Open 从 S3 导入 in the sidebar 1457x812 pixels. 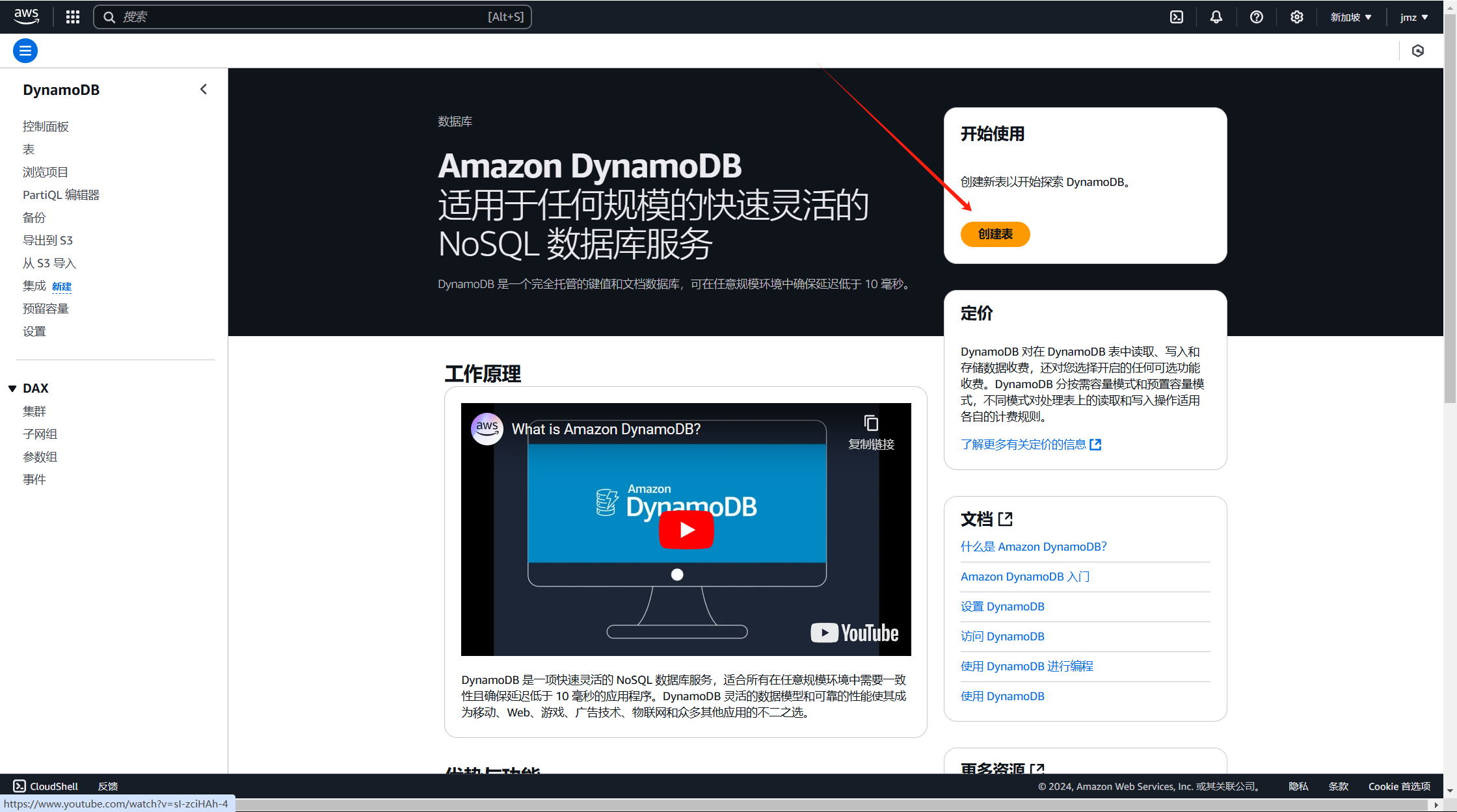[x=49, y=263]
